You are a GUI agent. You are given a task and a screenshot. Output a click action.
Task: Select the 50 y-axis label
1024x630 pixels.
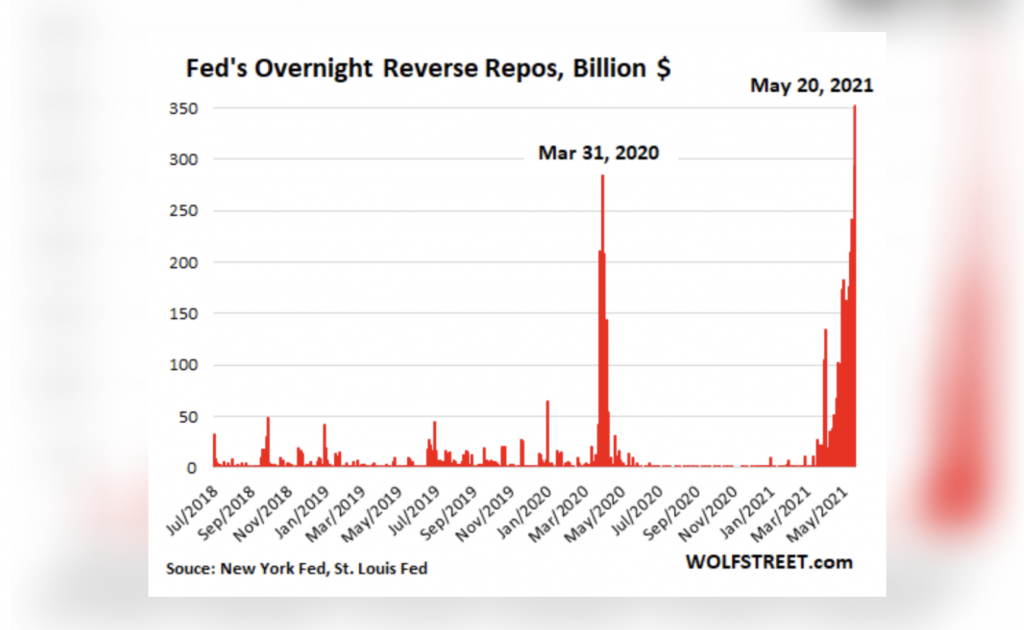tap(191, 416)
